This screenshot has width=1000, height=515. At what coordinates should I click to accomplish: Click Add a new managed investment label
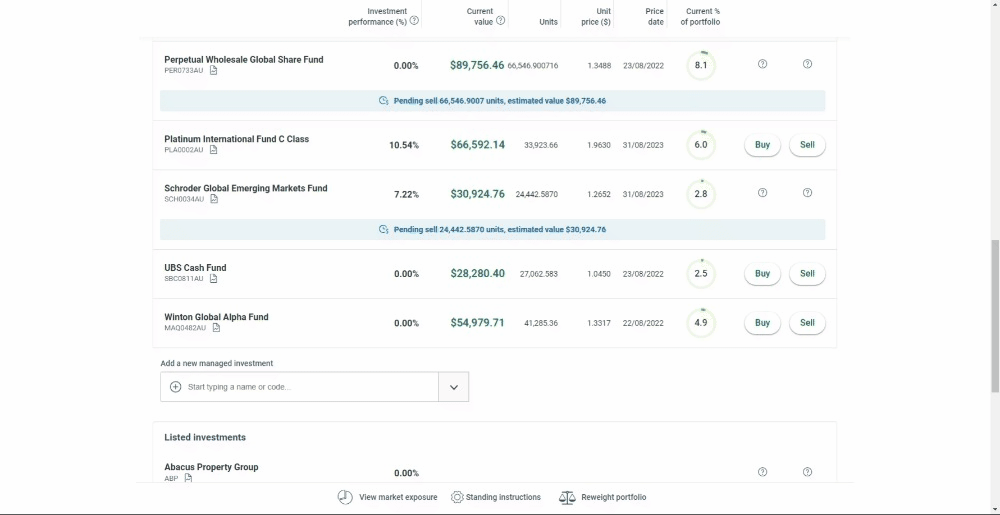[217, 363]
